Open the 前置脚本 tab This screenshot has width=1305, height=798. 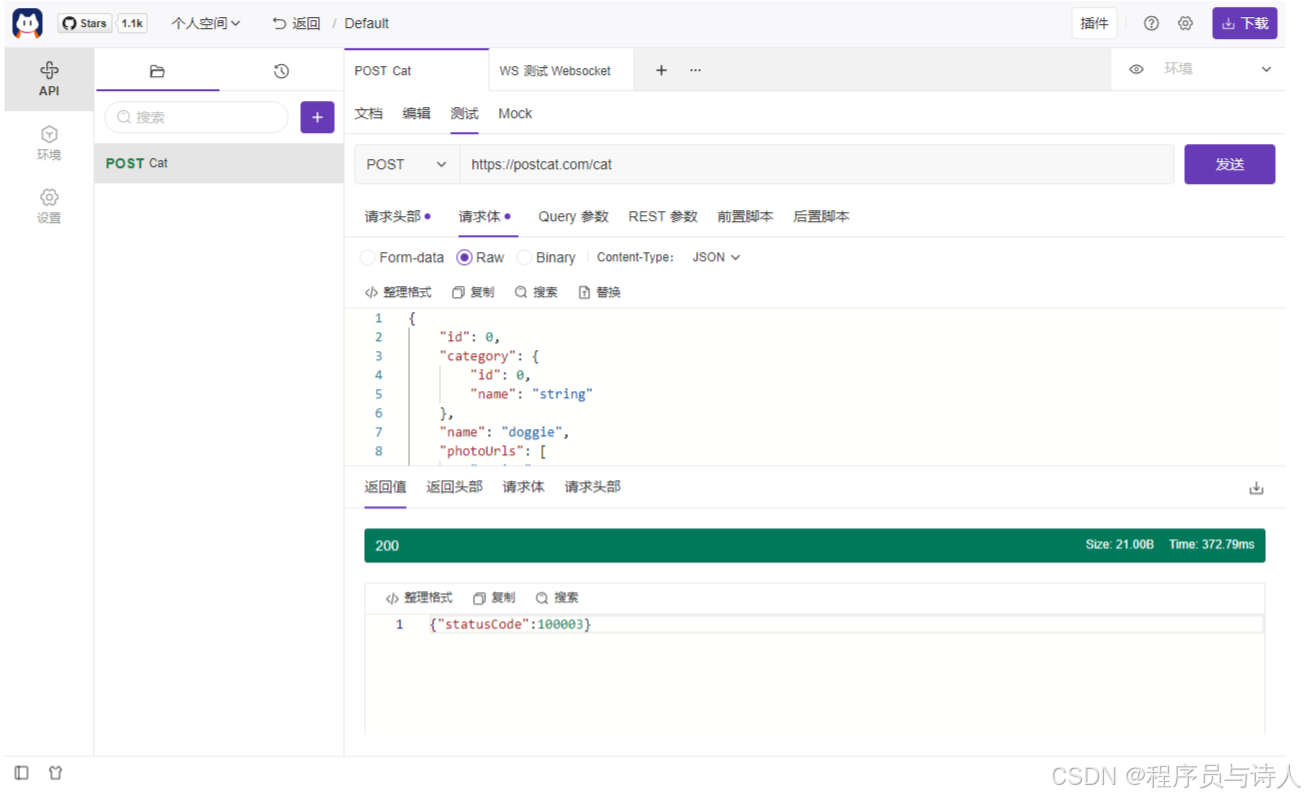click(x=745, y=216)
